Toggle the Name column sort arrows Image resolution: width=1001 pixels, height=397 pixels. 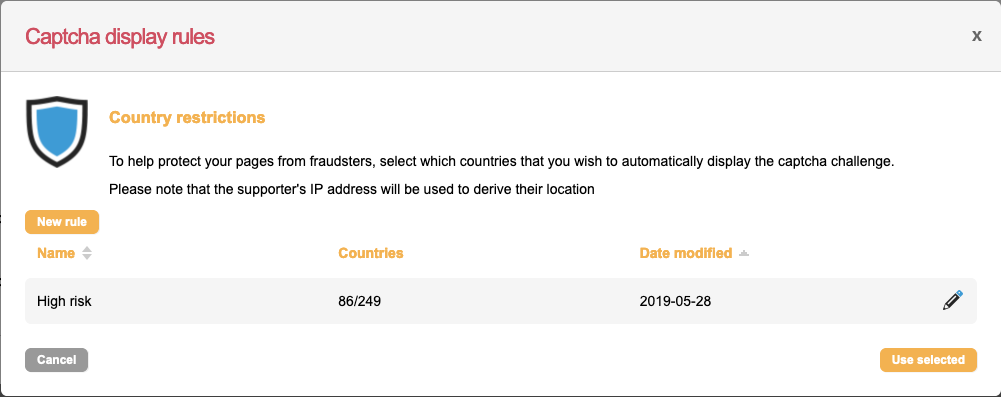pos(87,253)
